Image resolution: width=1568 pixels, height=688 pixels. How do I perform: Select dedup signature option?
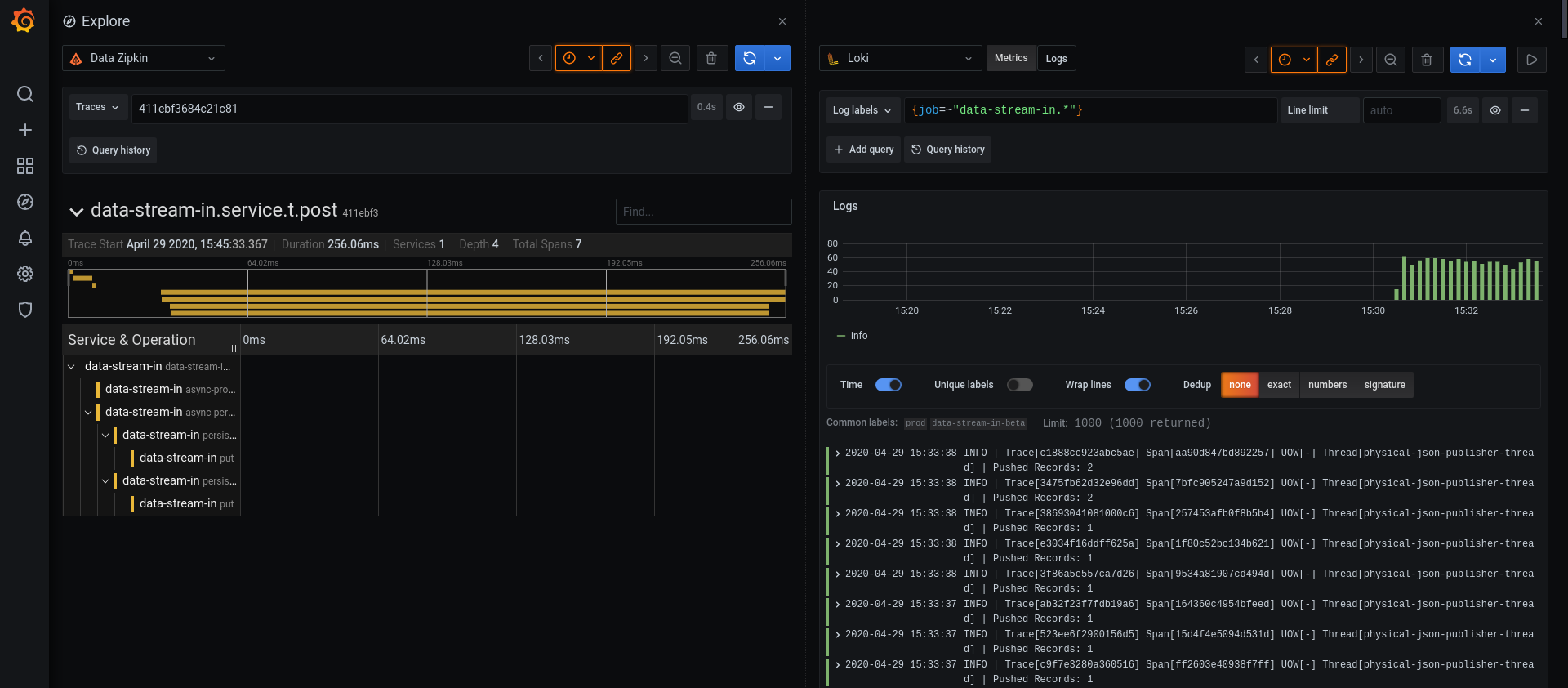click(1385, 385)
